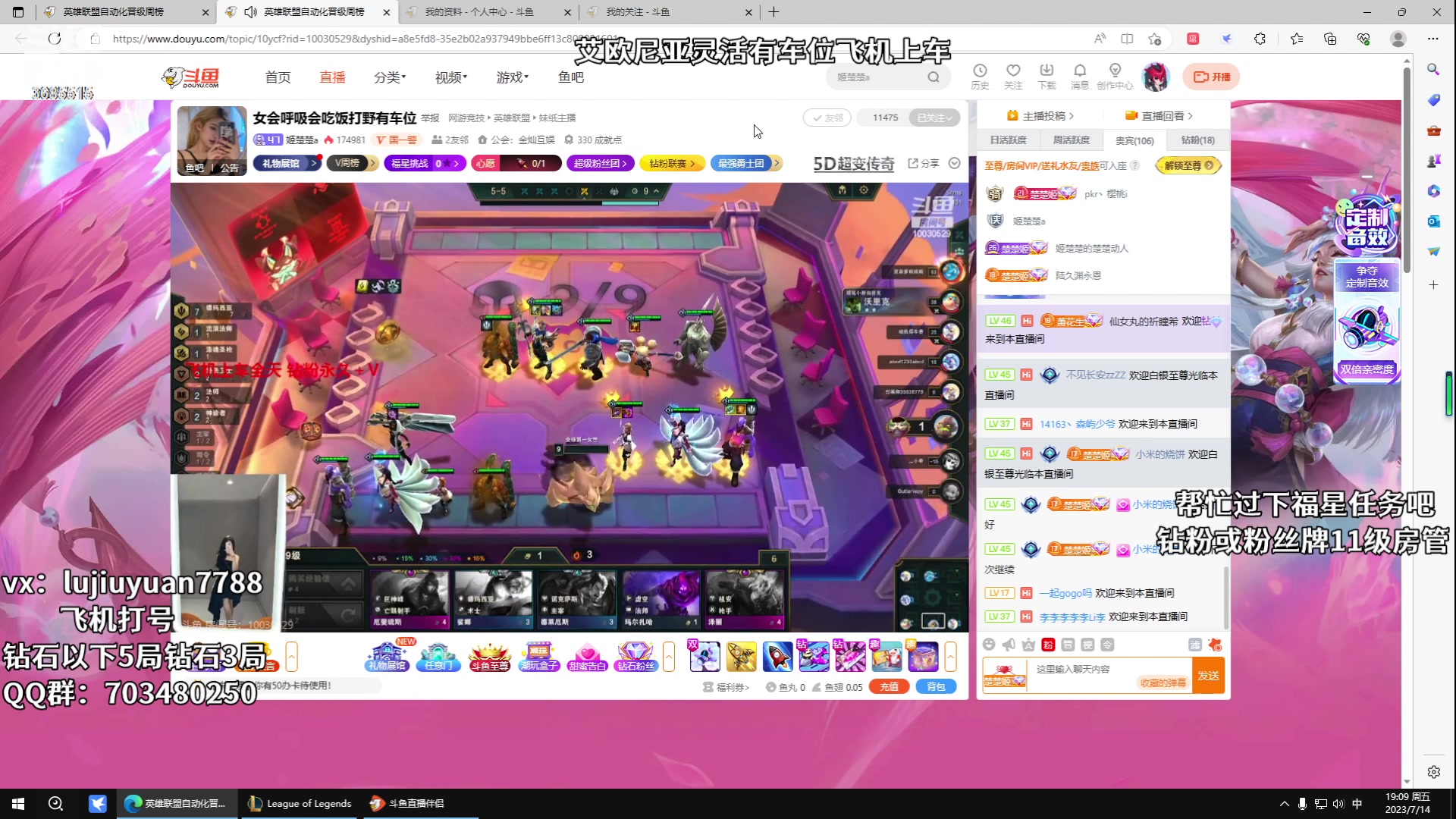Toggle browser favorite star for this page
Screen dimensions: 1456x819
pos(1154,39)
